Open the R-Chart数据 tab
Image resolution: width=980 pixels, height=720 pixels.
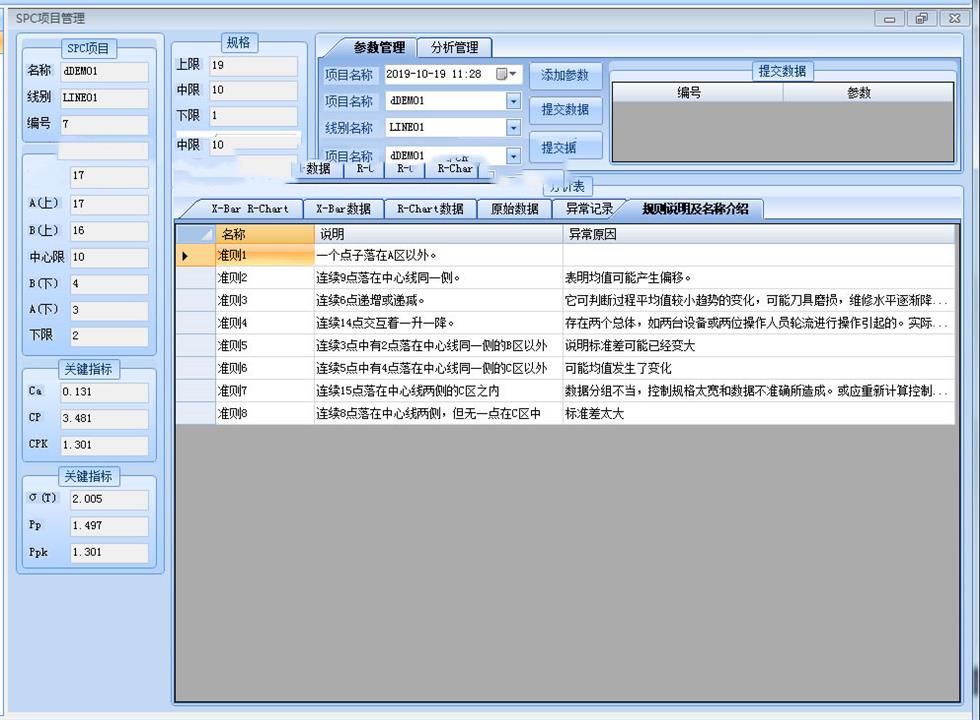430,209
